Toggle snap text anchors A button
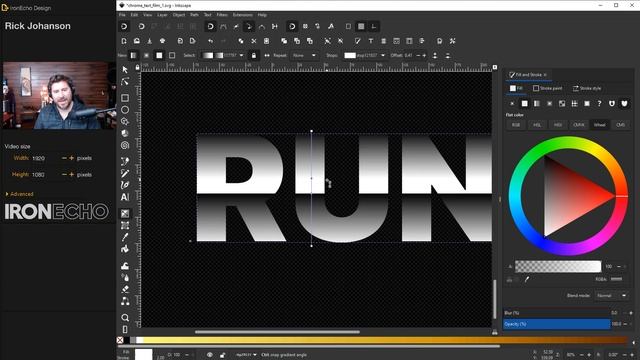Viewport: 640px width, 360px height. click(331, 27)
